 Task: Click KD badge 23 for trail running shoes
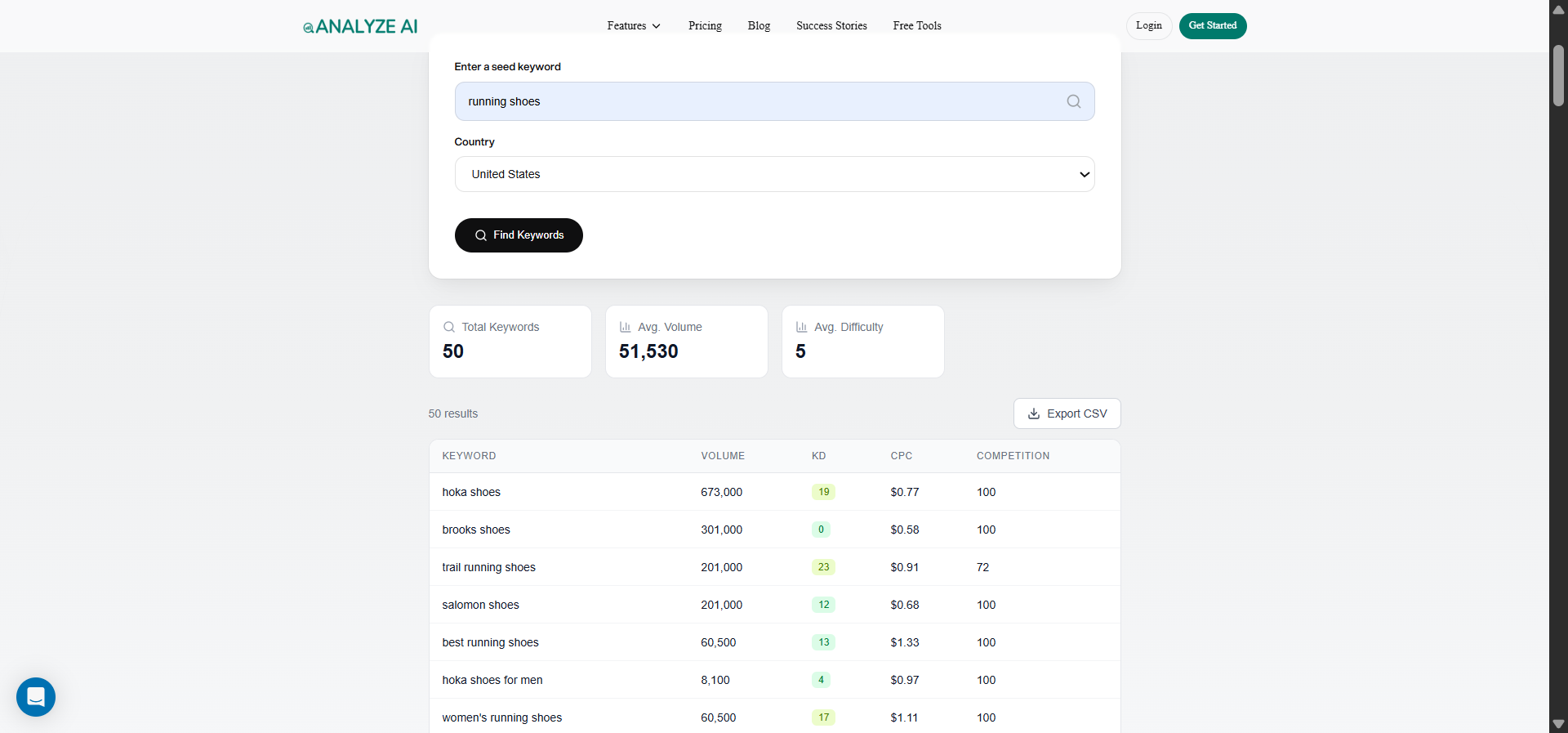pyautogui.click(x=823, y=567)
